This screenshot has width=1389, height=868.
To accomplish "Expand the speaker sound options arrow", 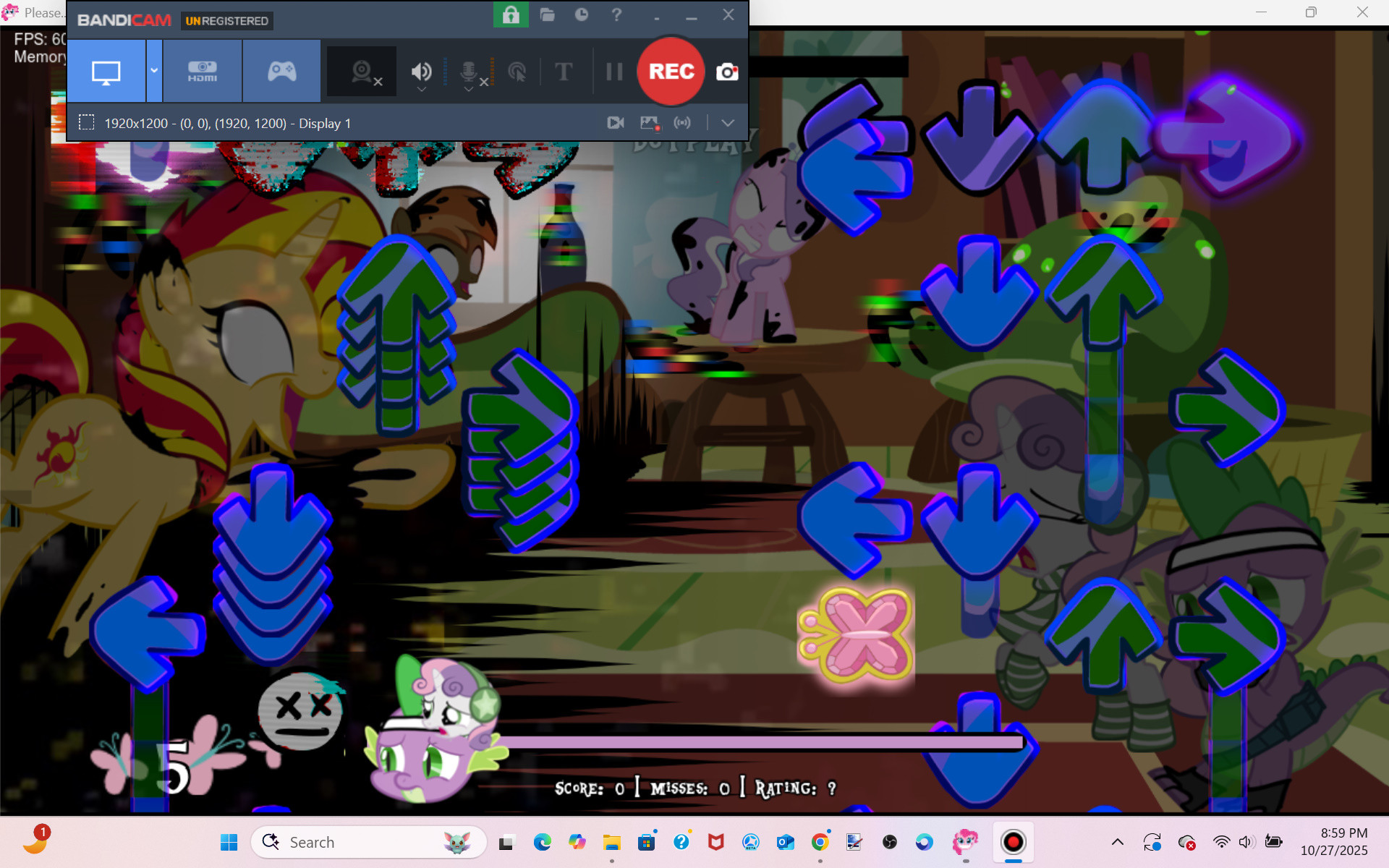I will tap(422, 90).
